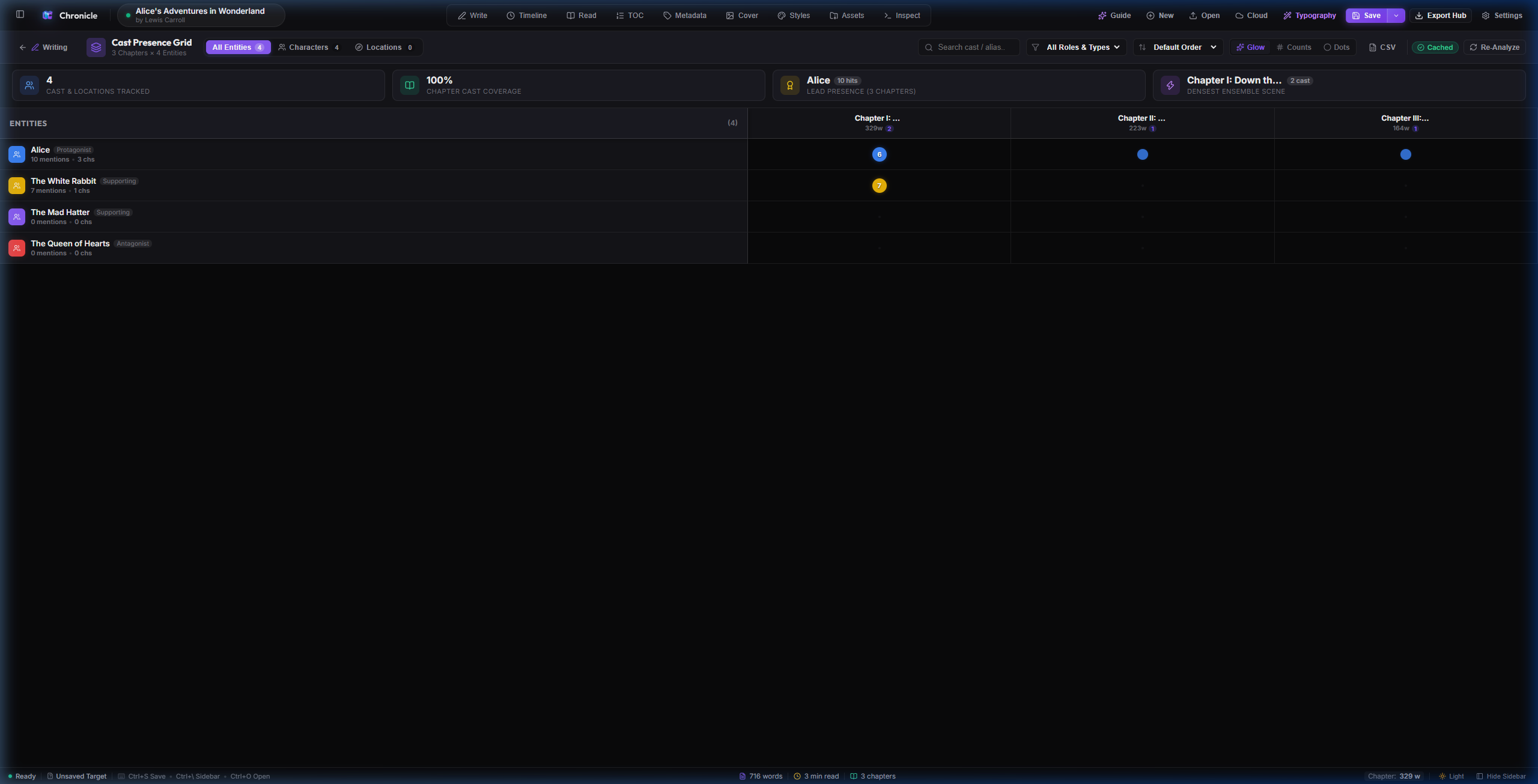Switch display mode to Glow

[x=1250, y=47]
